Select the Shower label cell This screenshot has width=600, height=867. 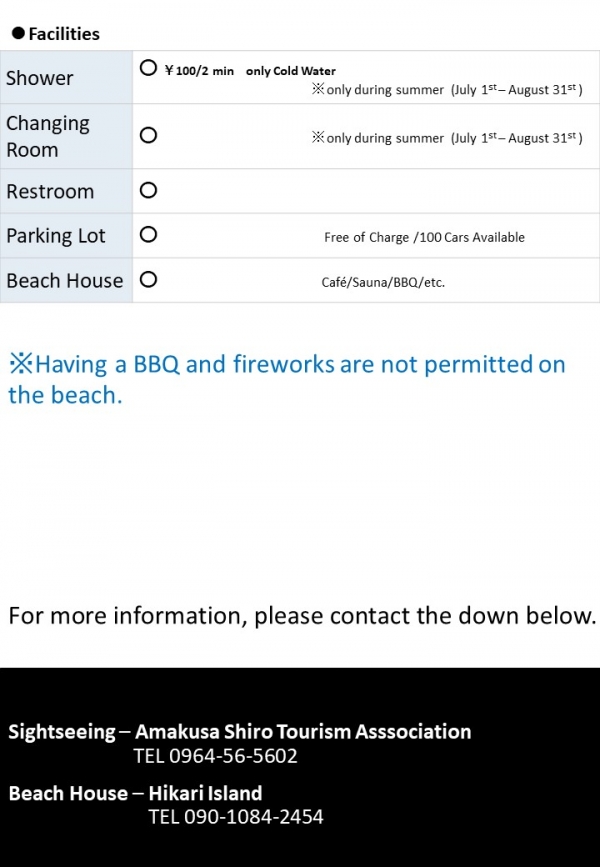point(66,77)
